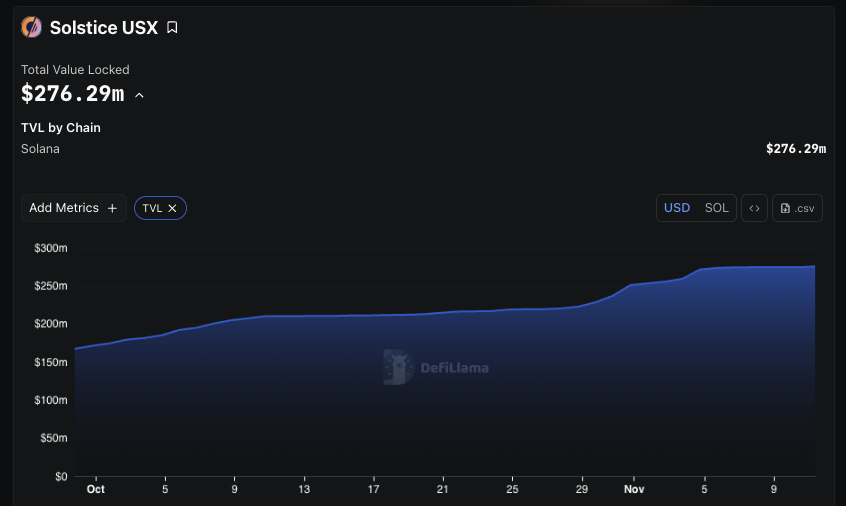Click the $50m y-axis label
The width and height of the screenshot is (846, 506).
pyautogui.click(x=53, y=437)
